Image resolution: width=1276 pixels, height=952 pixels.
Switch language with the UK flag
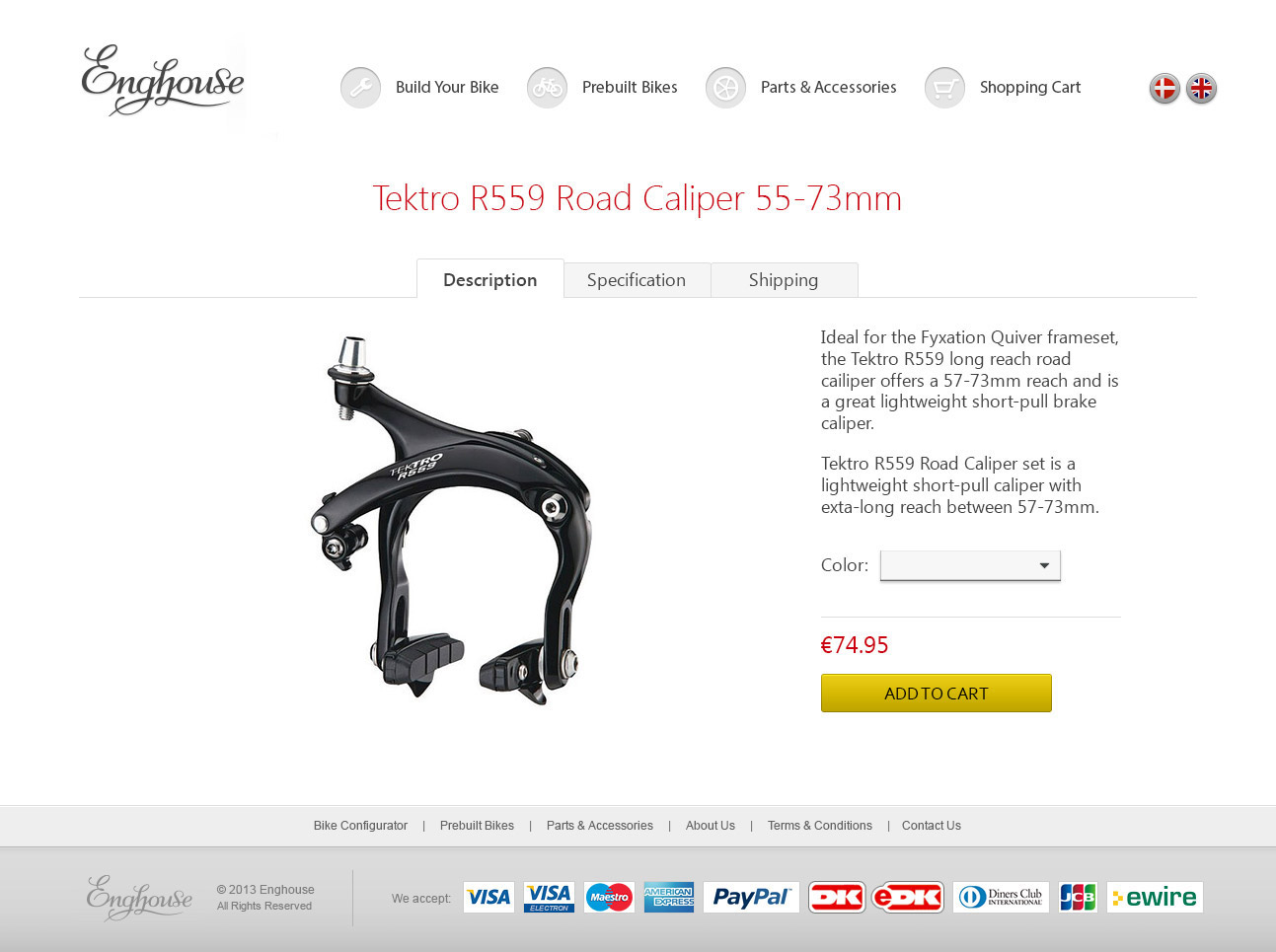pos(1201,89)
